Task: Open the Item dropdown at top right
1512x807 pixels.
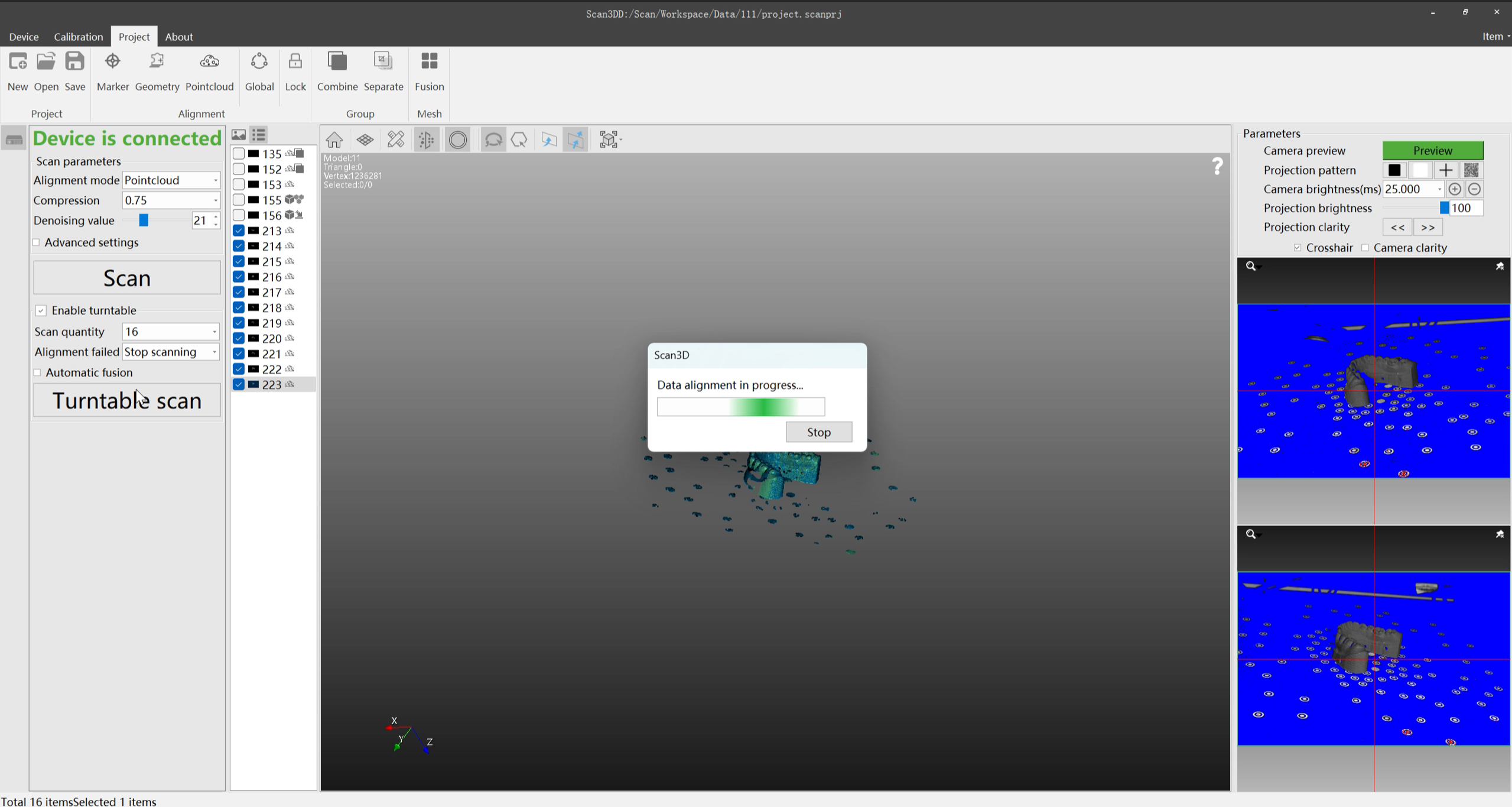Action: tap(1495, 37)
